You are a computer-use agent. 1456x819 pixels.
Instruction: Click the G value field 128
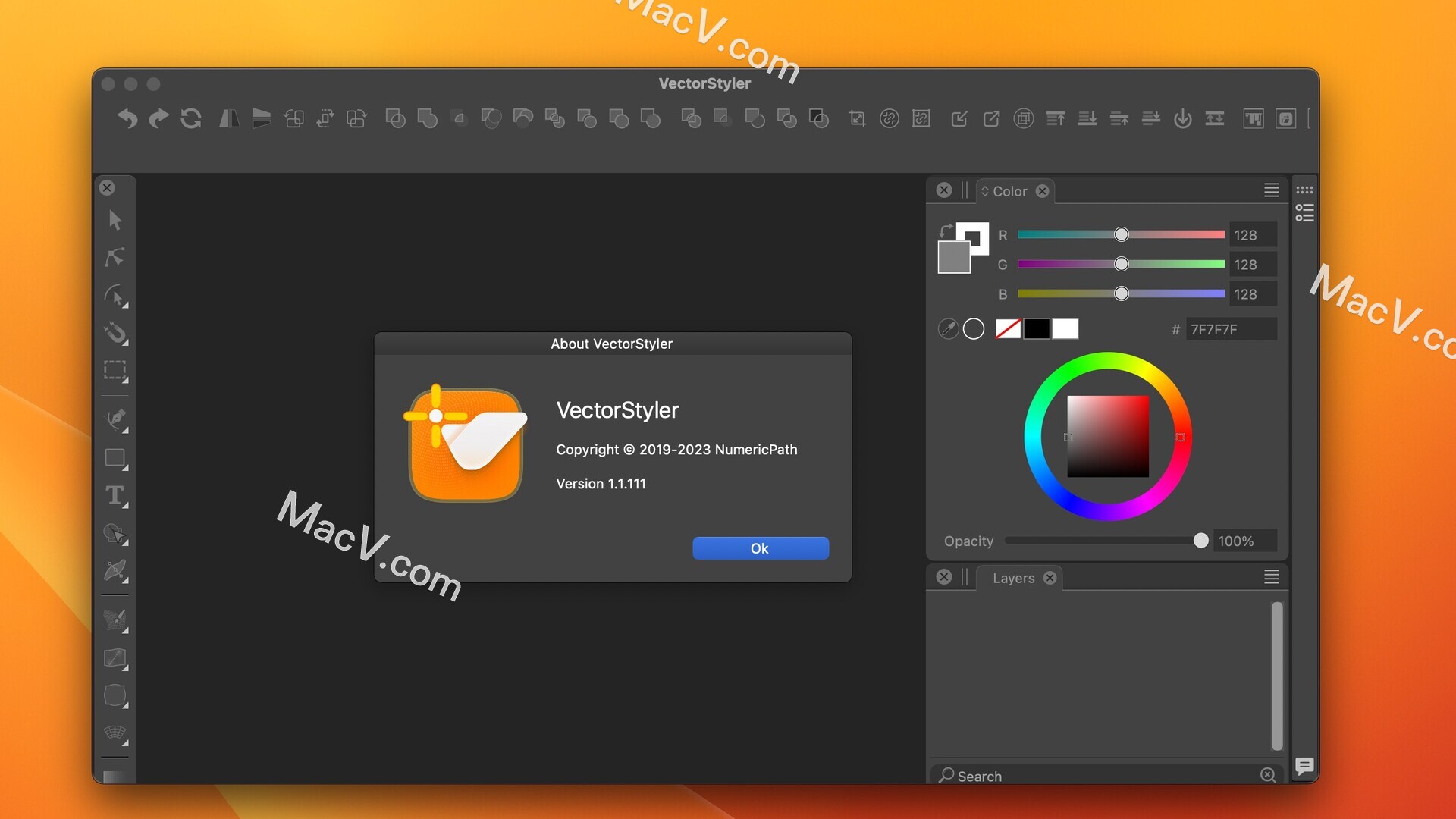(x=1253, y=265)
